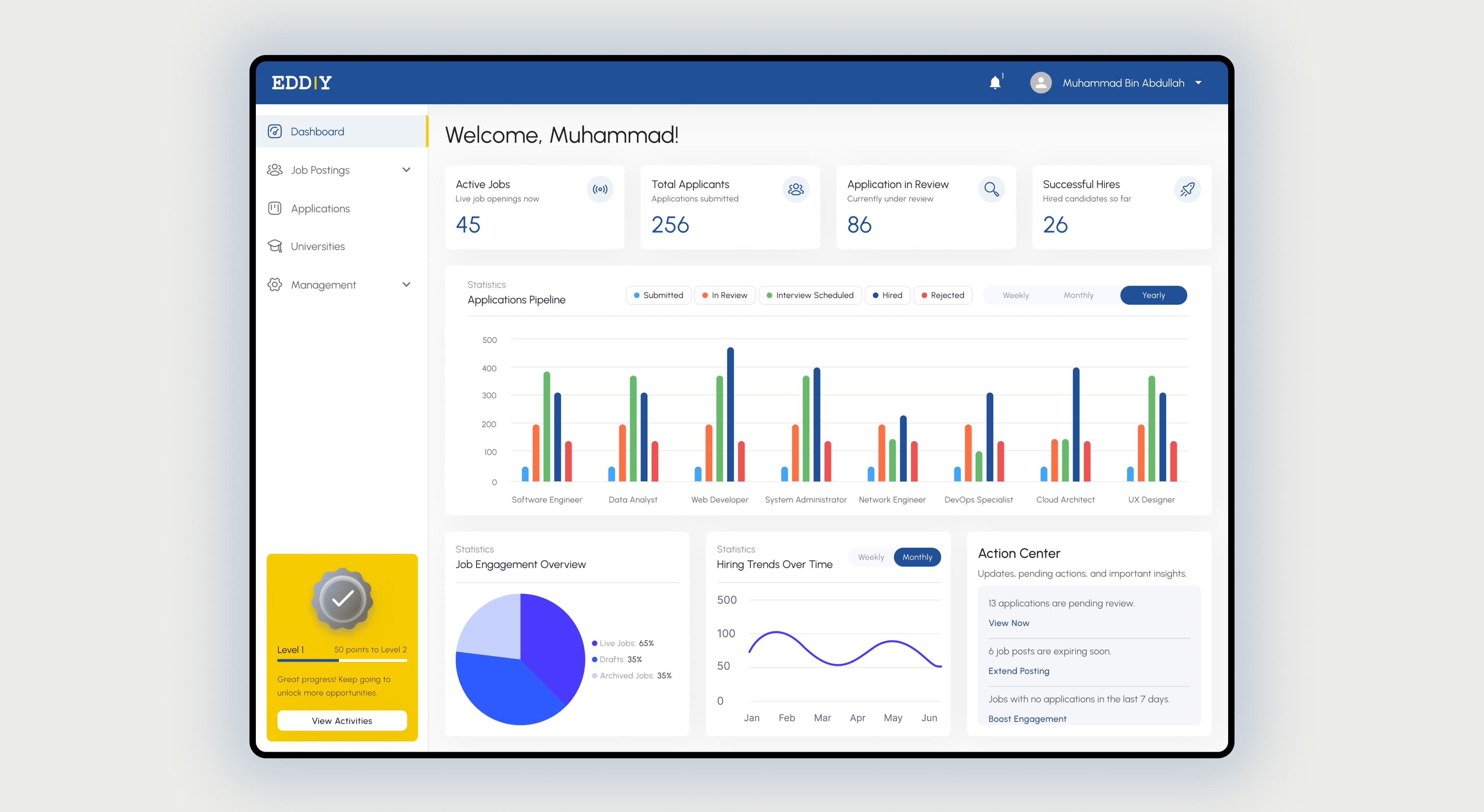Open Job Postings in sidebar

342,170
